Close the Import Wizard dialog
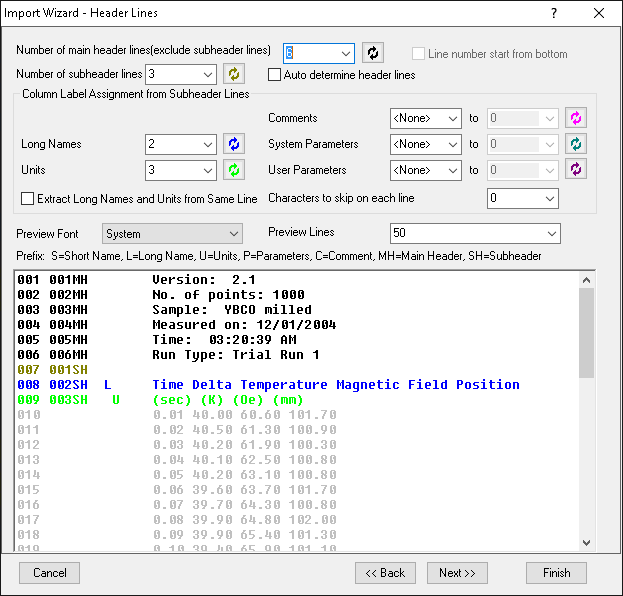Screen dimensions: 623x596 pos(599,13)
